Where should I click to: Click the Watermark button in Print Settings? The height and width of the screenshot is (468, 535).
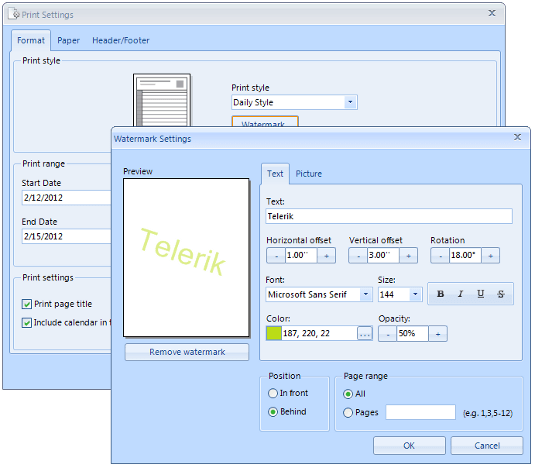[265, 121]
